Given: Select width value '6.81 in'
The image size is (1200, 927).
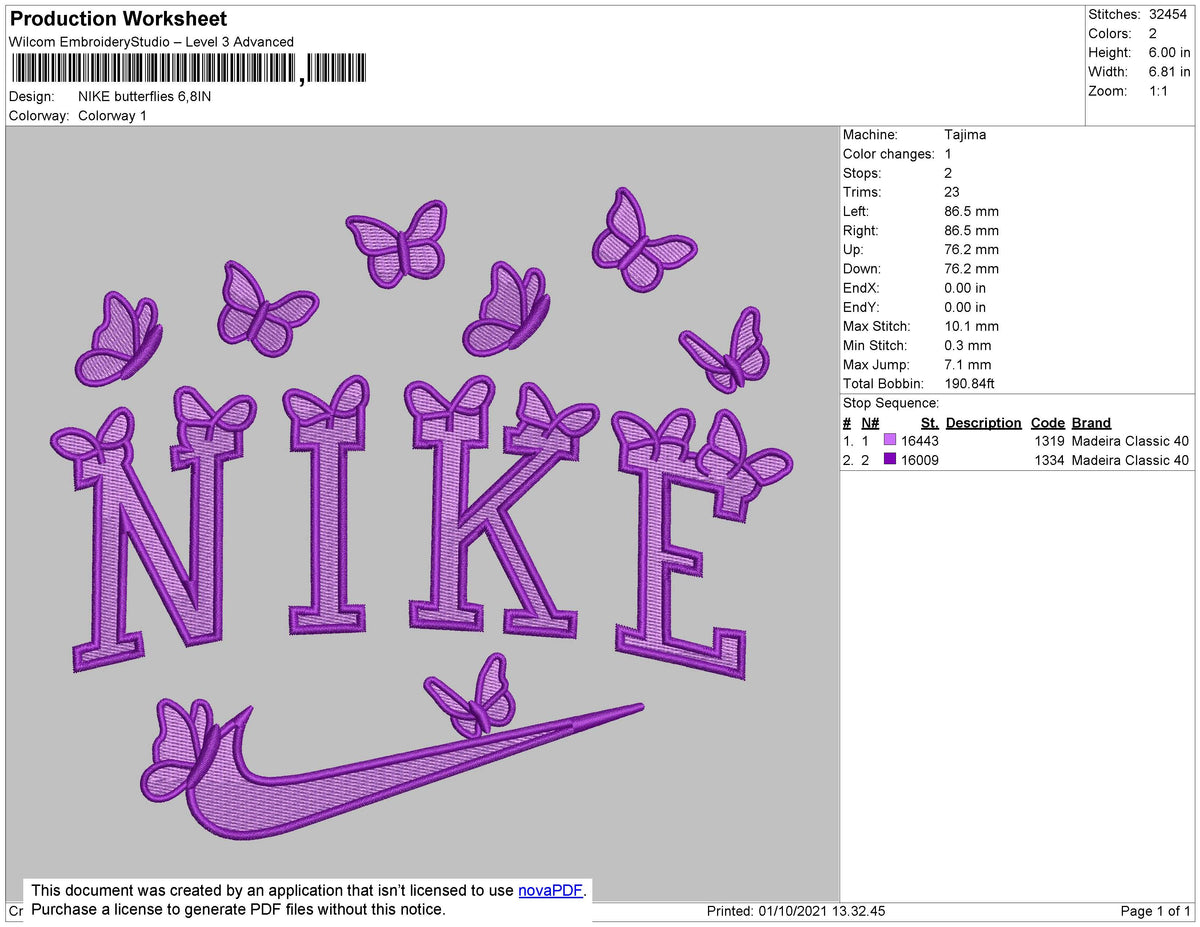Looking at the screenshot, I should [x=1169, y=72].
